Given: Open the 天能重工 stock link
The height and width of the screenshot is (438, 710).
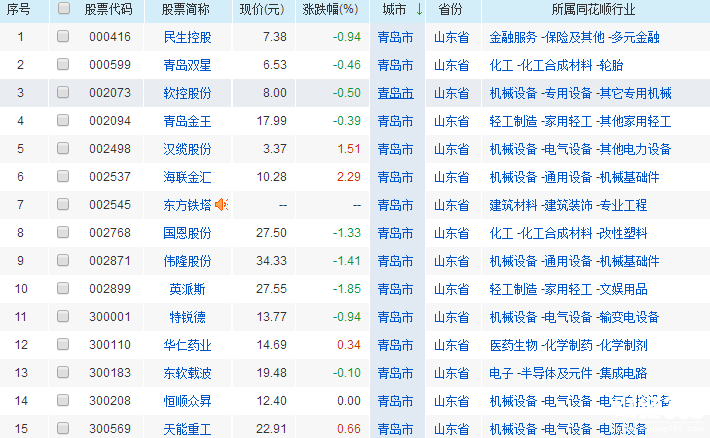Looking at the screenshot, I should tap(187, 429).
